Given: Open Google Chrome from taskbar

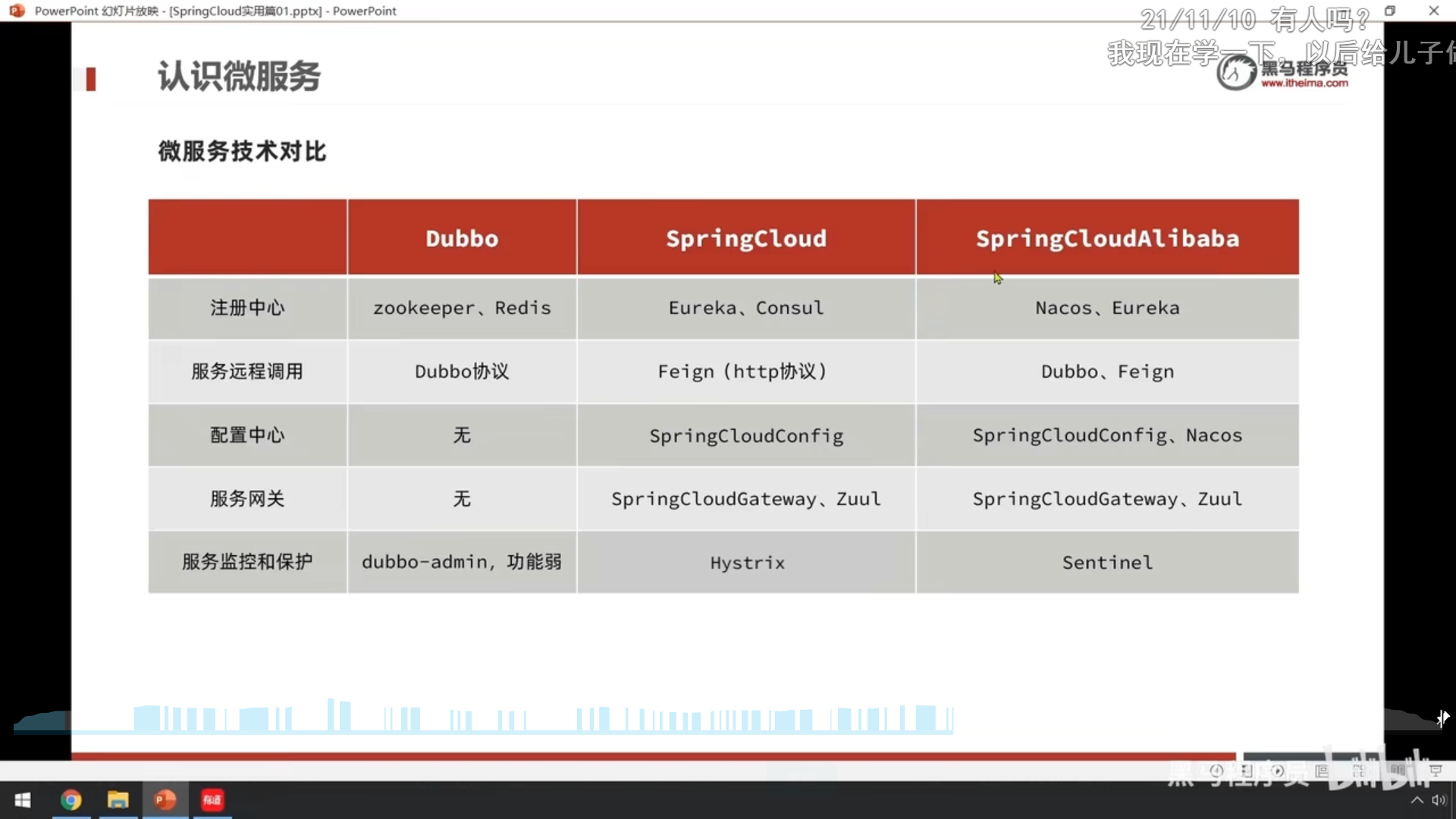Looking at the screenshot, I should [x=71, y=800].
